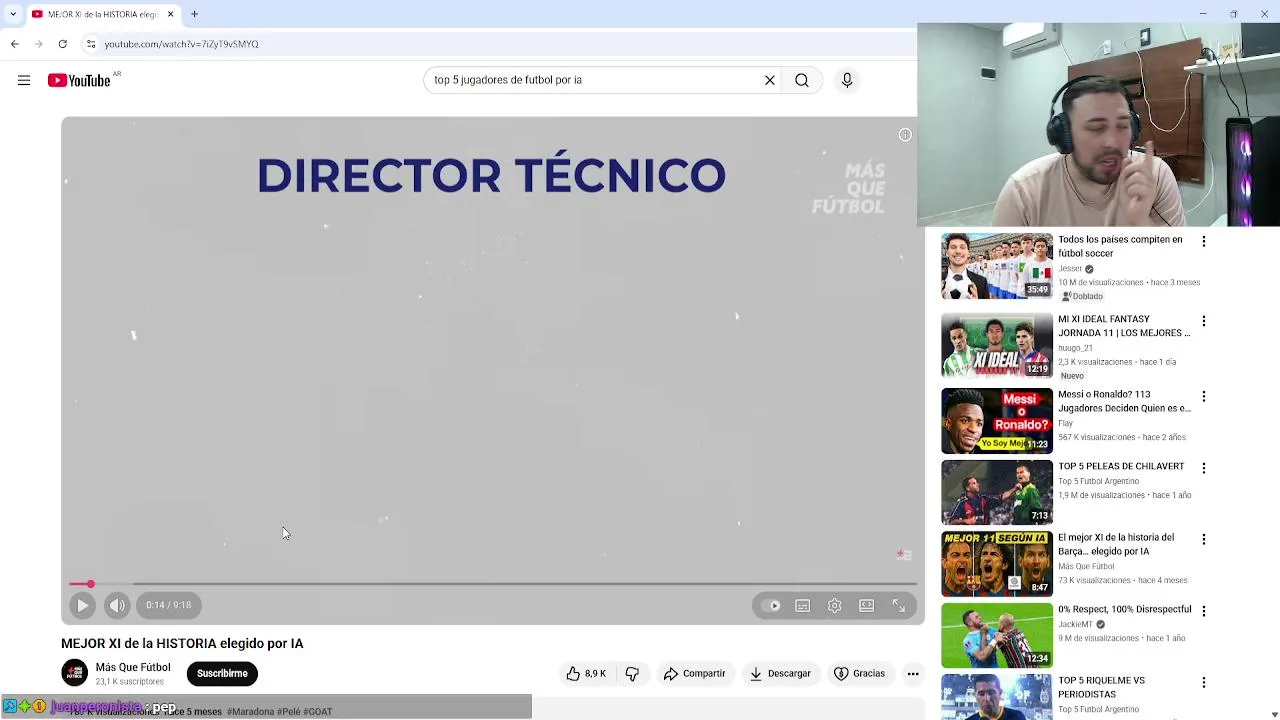1280x720 pixels.
Task: Open a new browser tab
Action: pyautogui.click(x=195, y=14)
